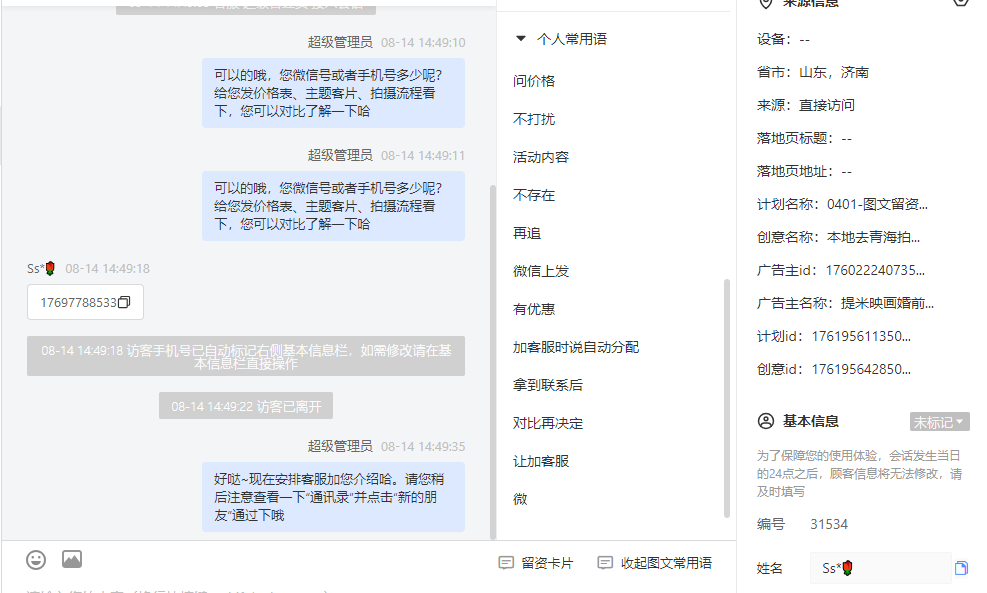Click the 设备 info row
The height and width of the screenshot is (593, 987).
coord(783,39)
